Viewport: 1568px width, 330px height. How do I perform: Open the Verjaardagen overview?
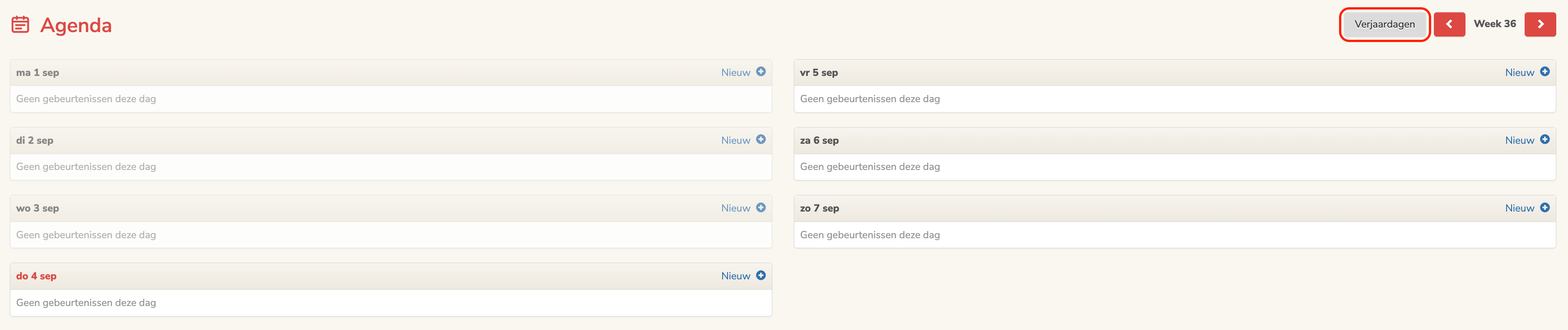click(1385, 24)
